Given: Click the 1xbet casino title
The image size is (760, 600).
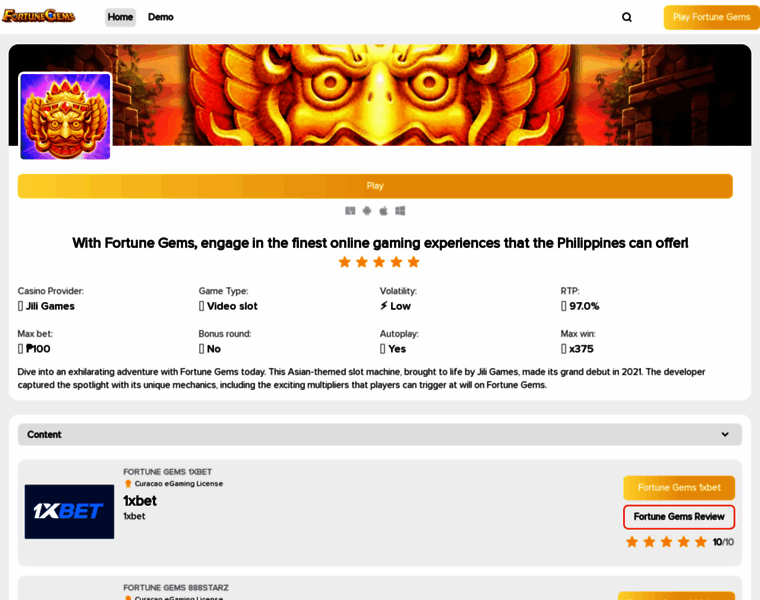Looking at the screenshot, I should tap(140, 501).
